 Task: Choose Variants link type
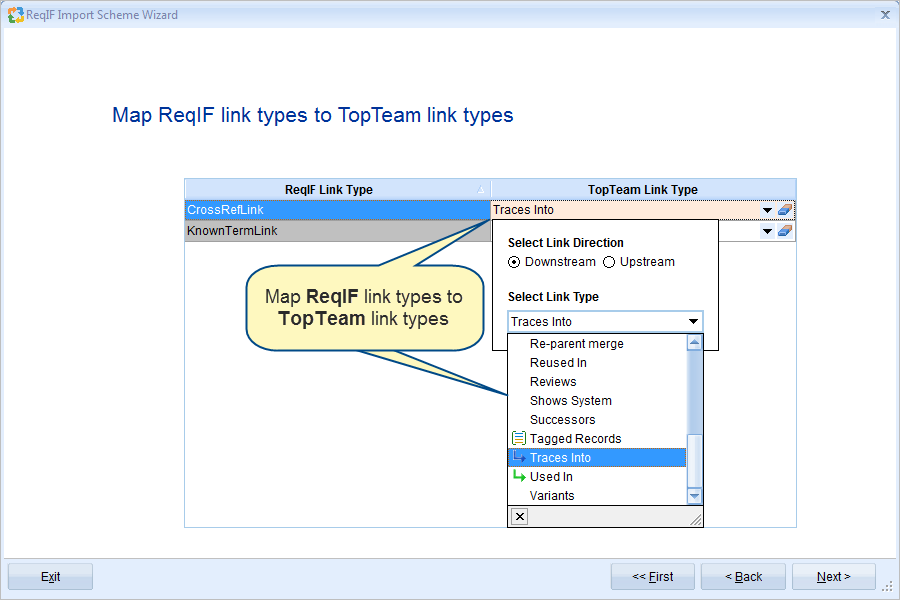pyautogui.click(x=597, y=495)
